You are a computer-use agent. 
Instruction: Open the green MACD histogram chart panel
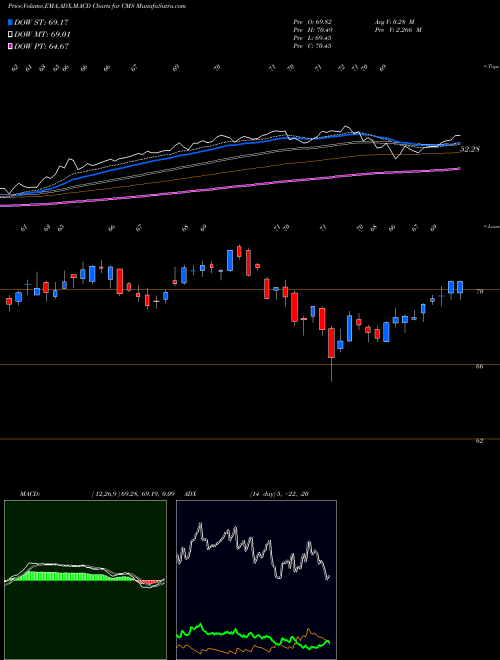click(x=85, y=580)
